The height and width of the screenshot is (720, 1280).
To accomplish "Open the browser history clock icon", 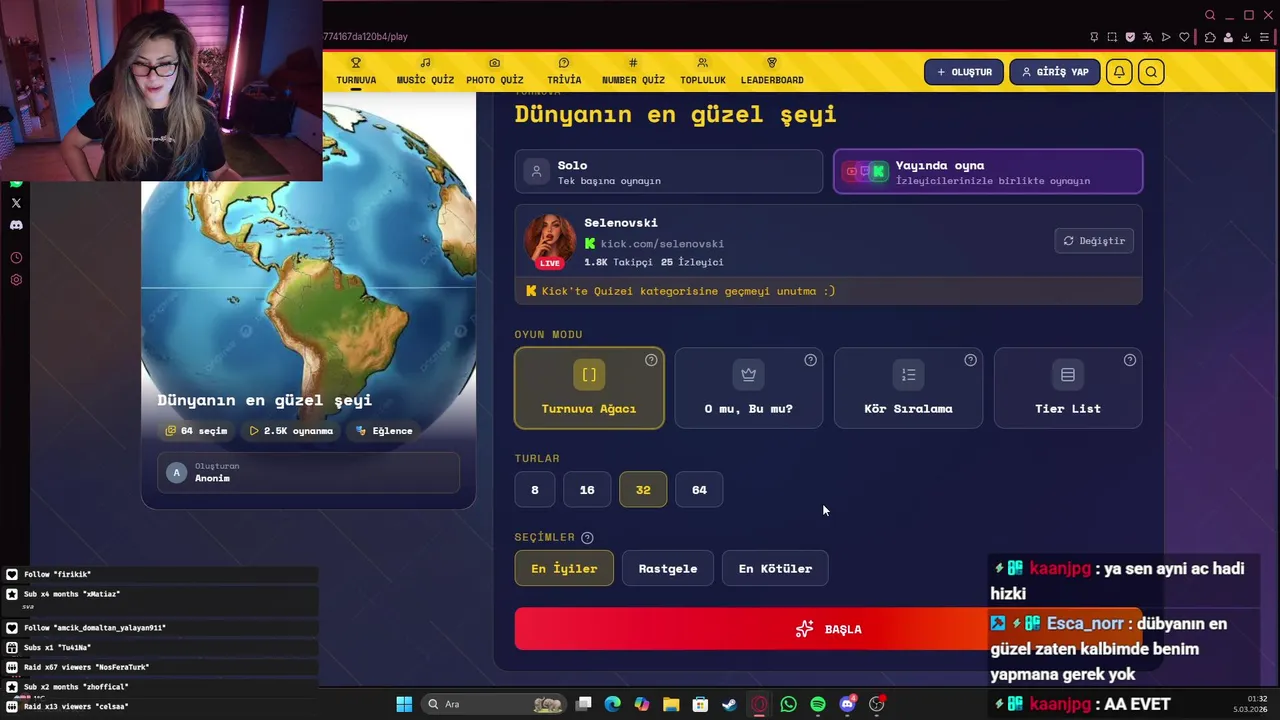I will pyautogui.click(x=16, y=258).
